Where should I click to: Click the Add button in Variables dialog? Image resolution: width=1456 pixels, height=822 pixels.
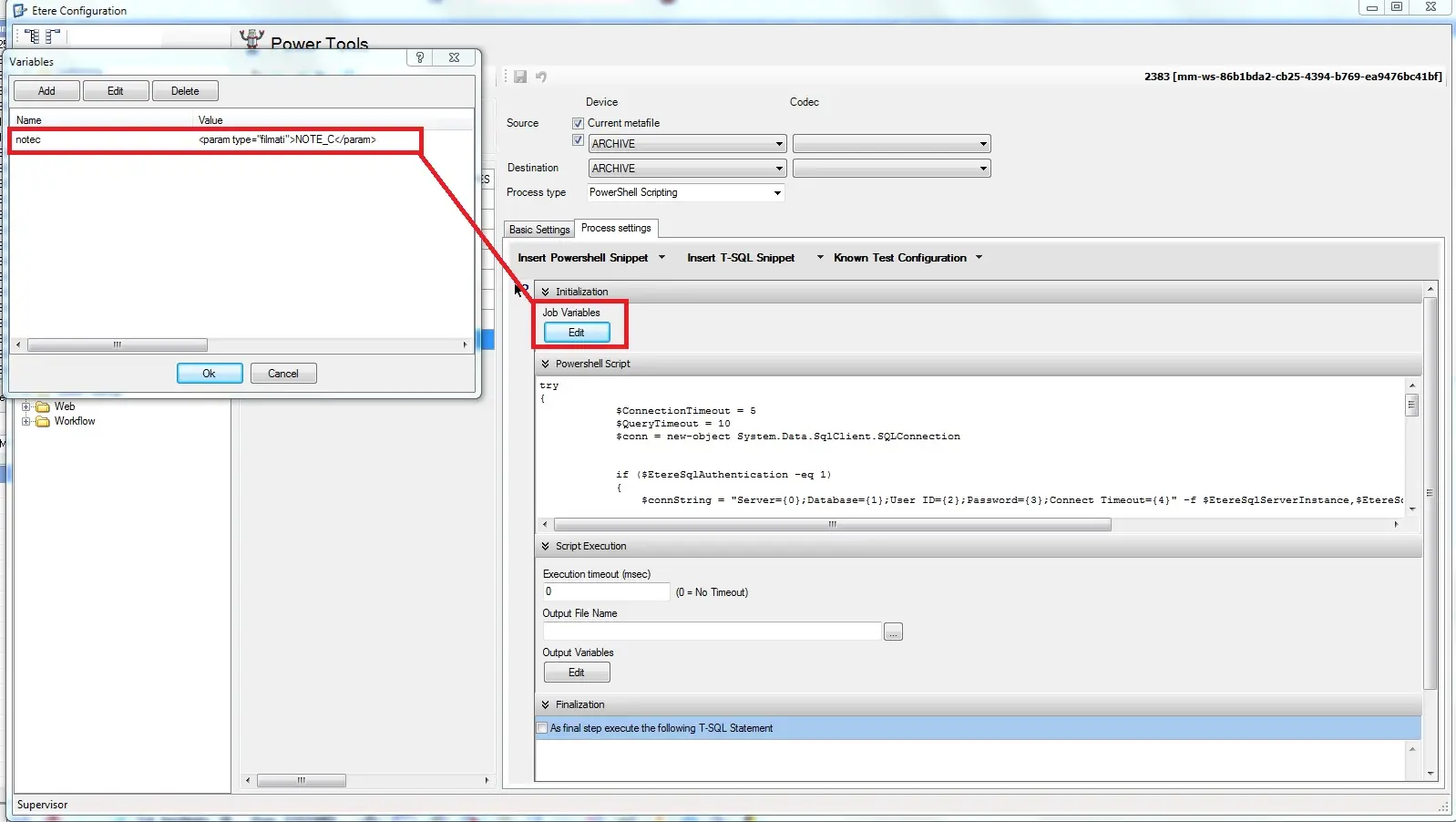point(46,91)
